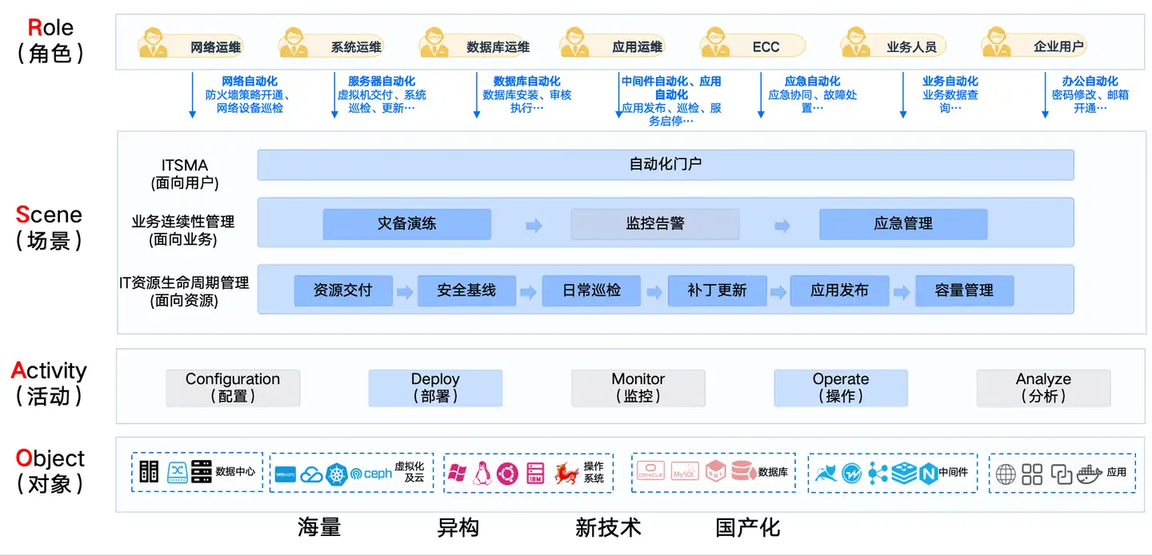This screenshot has width=1152, height=556.
Task: Click the 资源交付 step
Action: pos(343,291)
